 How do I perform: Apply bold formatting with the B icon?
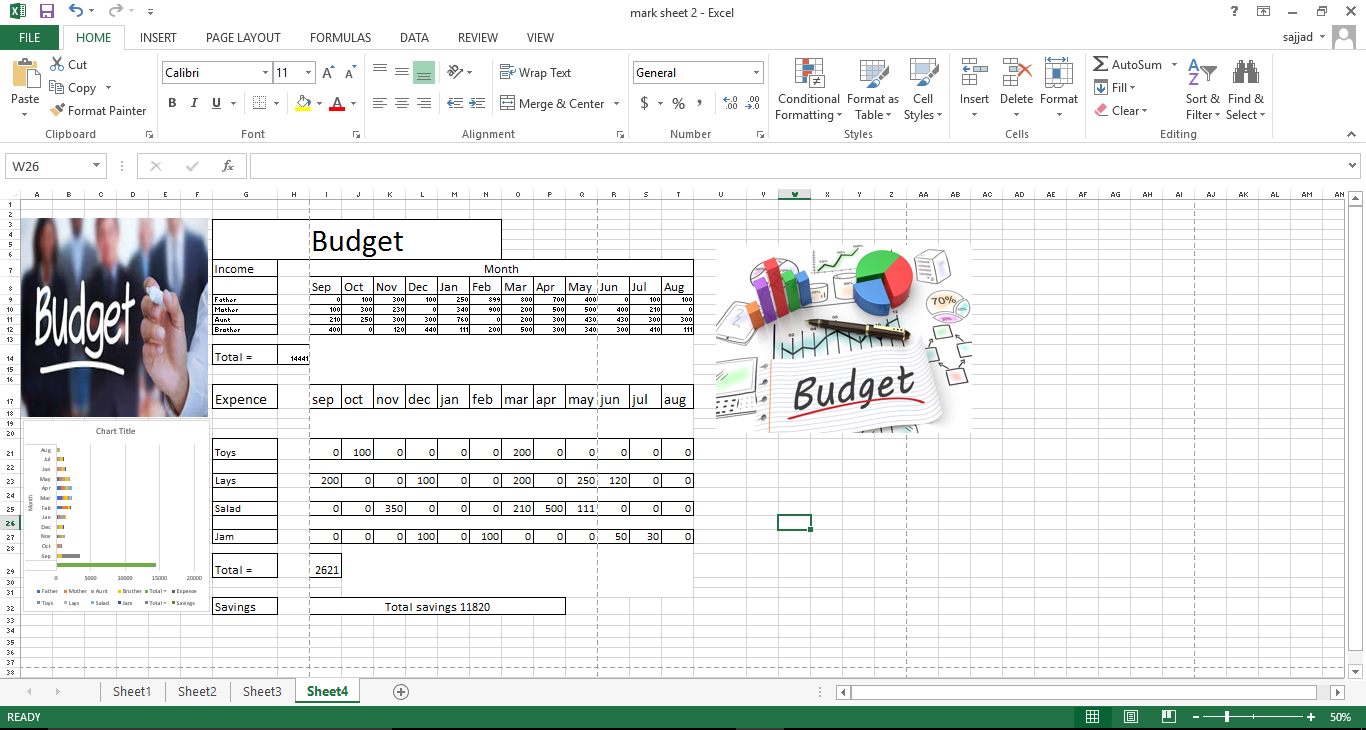point(171,103)
